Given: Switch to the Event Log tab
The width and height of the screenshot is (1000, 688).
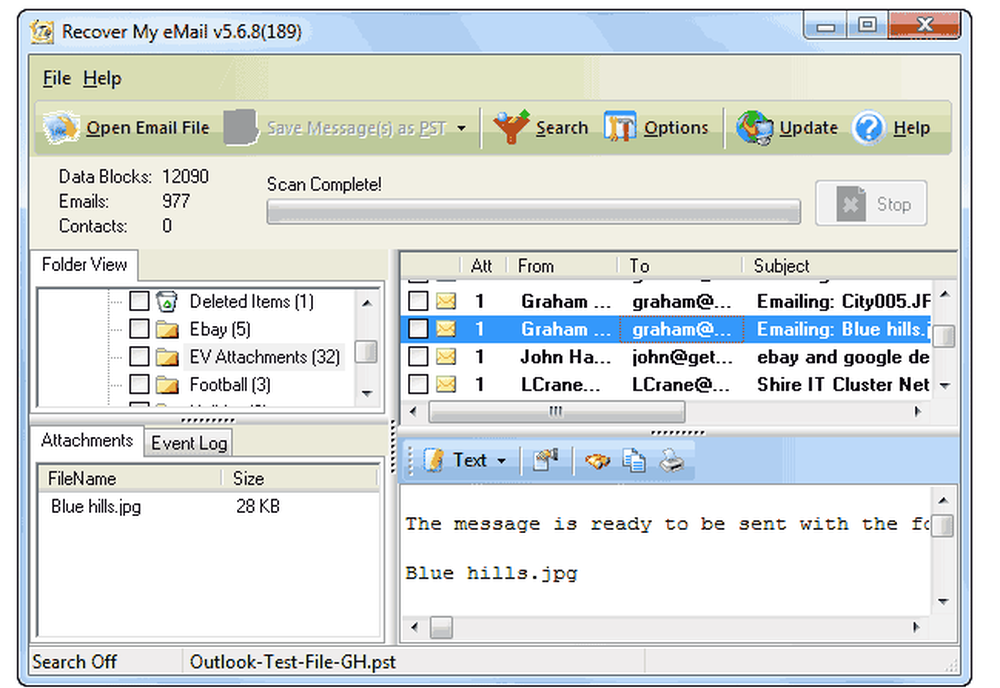Looking at the screenshot, I should pyautogui.click(x=188, y=442).
